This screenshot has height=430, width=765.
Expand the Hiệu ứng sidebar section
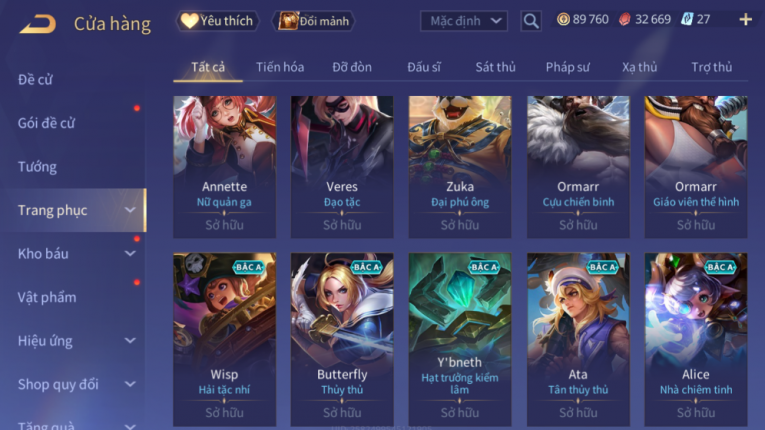130,341
